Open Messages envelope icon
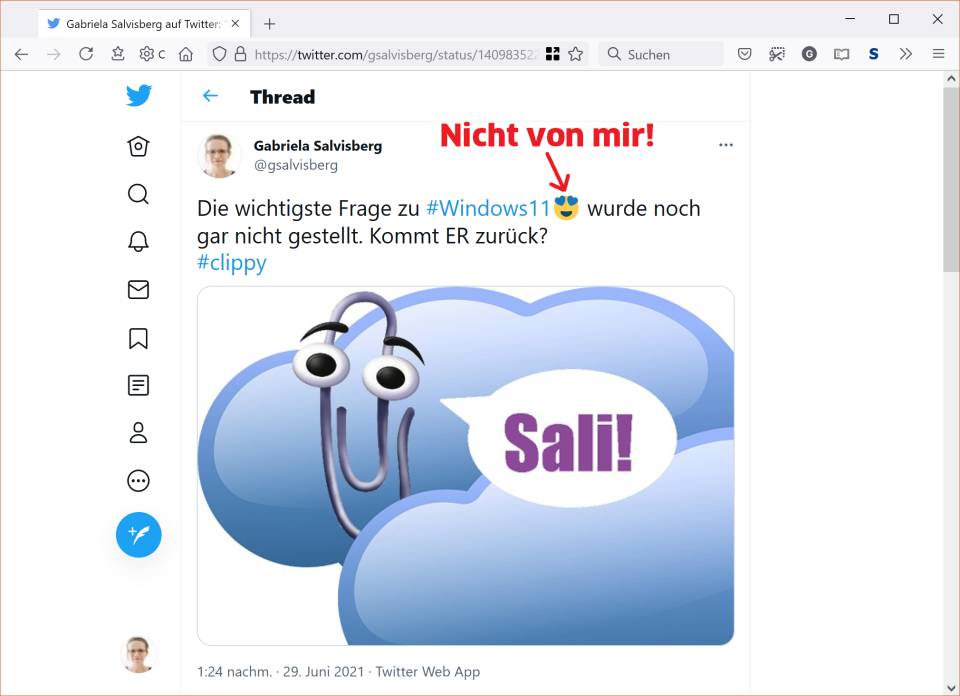960x696 pixels. (138, 290)
